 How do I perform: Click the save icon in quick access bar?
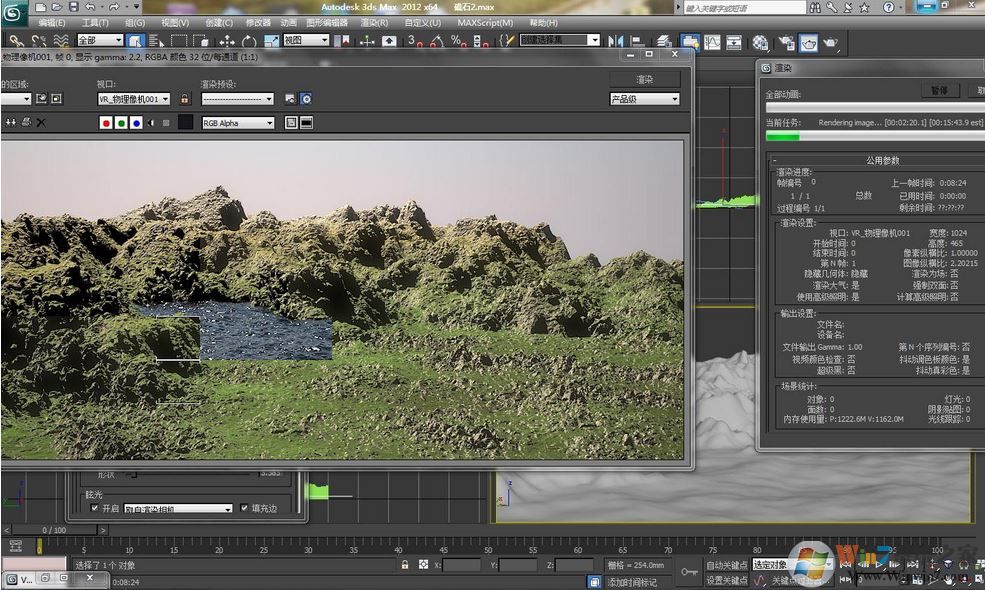coord(73,7)
